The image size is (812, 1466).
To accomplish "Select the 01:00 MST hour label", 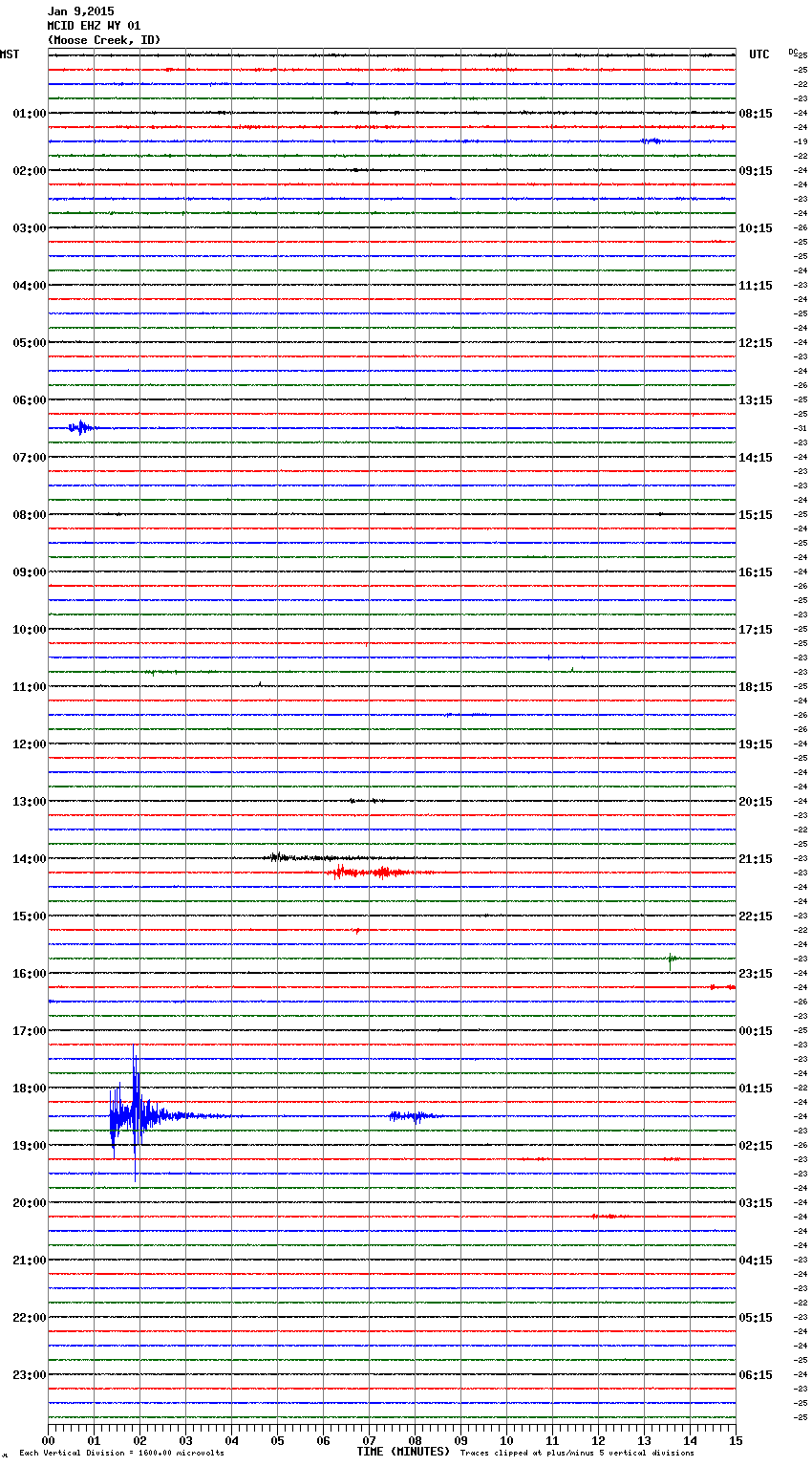I will (x=30, y=114).
